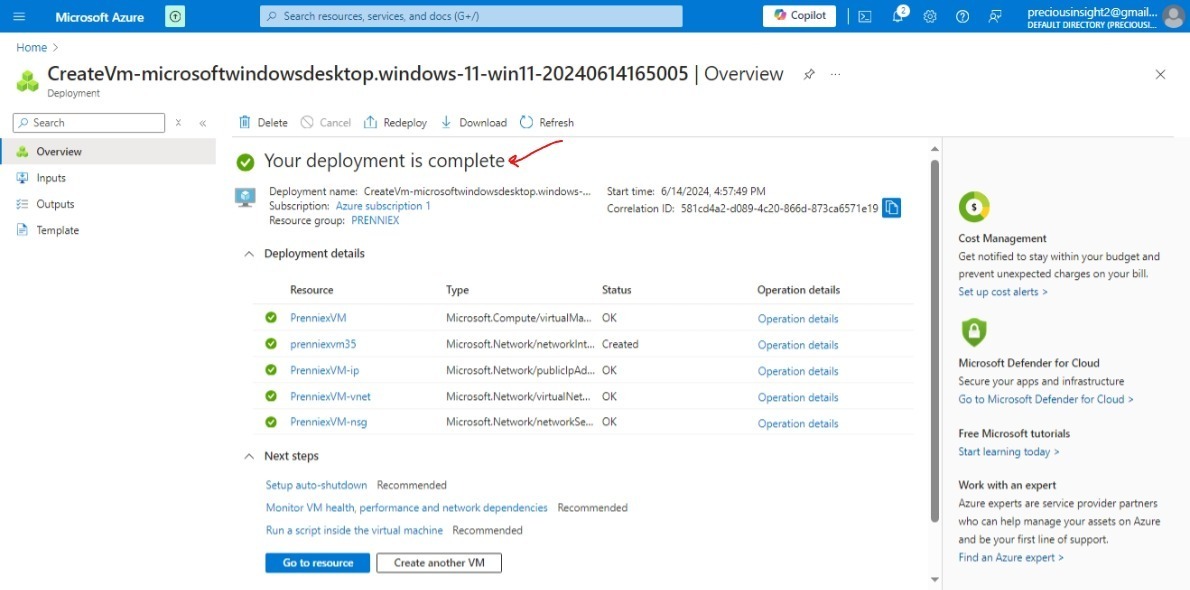Click Setup auto-shutdown link

pyautogui.click(x=316, y=484)
